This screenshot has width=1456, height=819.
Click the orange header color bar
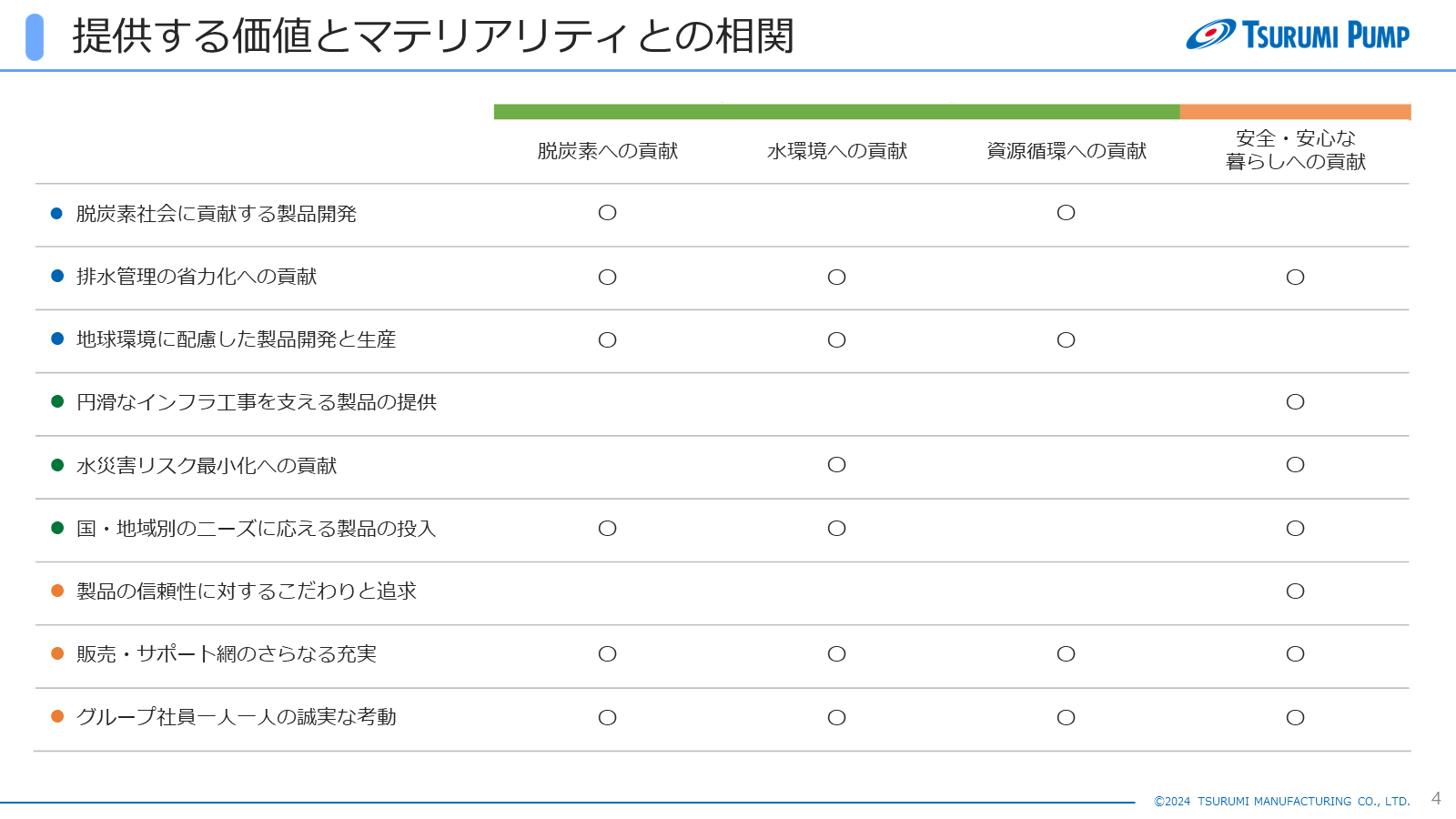point(1296,112)
